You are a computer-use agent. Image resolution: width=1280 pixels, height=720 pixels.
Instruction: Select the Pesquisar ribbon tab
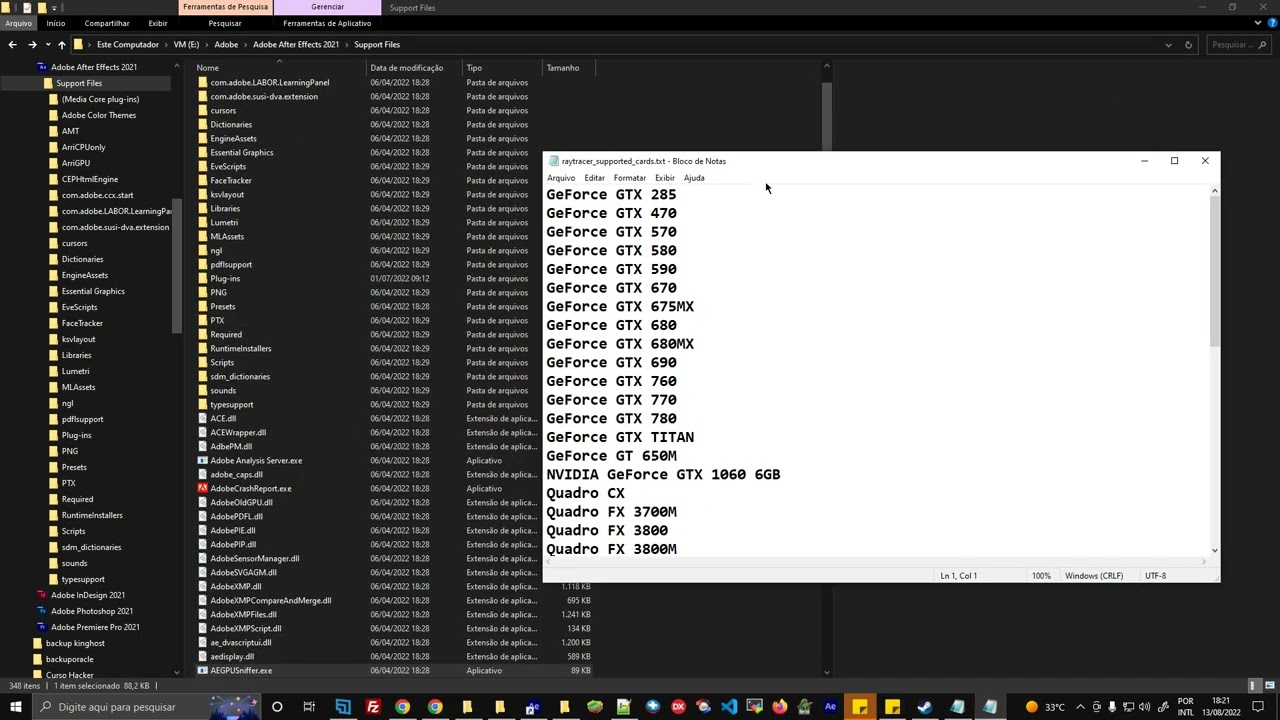pyautogui.click(x=225, y=23)
